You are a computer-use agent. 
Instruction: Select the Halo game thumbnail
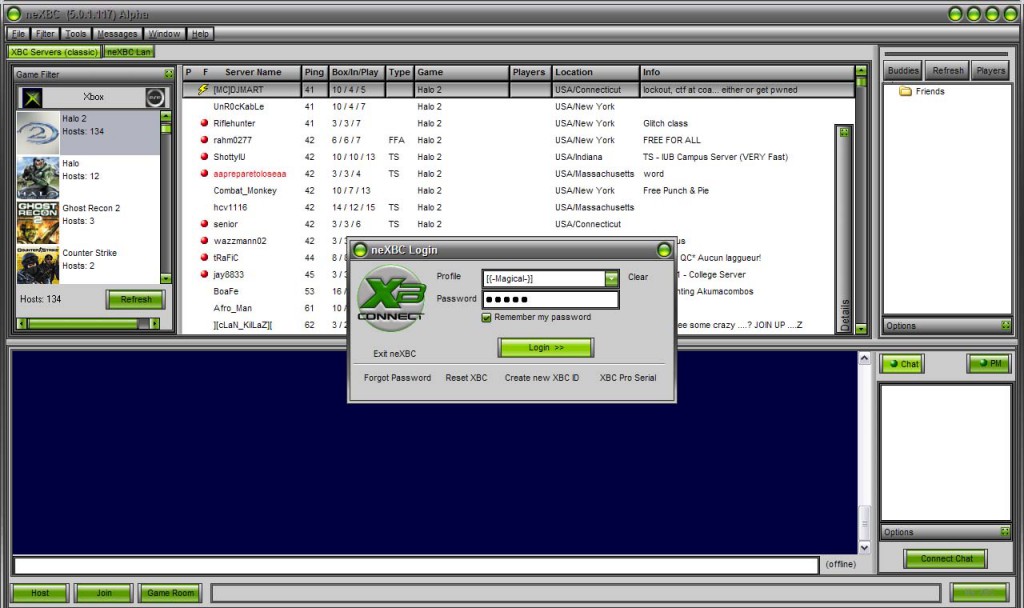38,178
